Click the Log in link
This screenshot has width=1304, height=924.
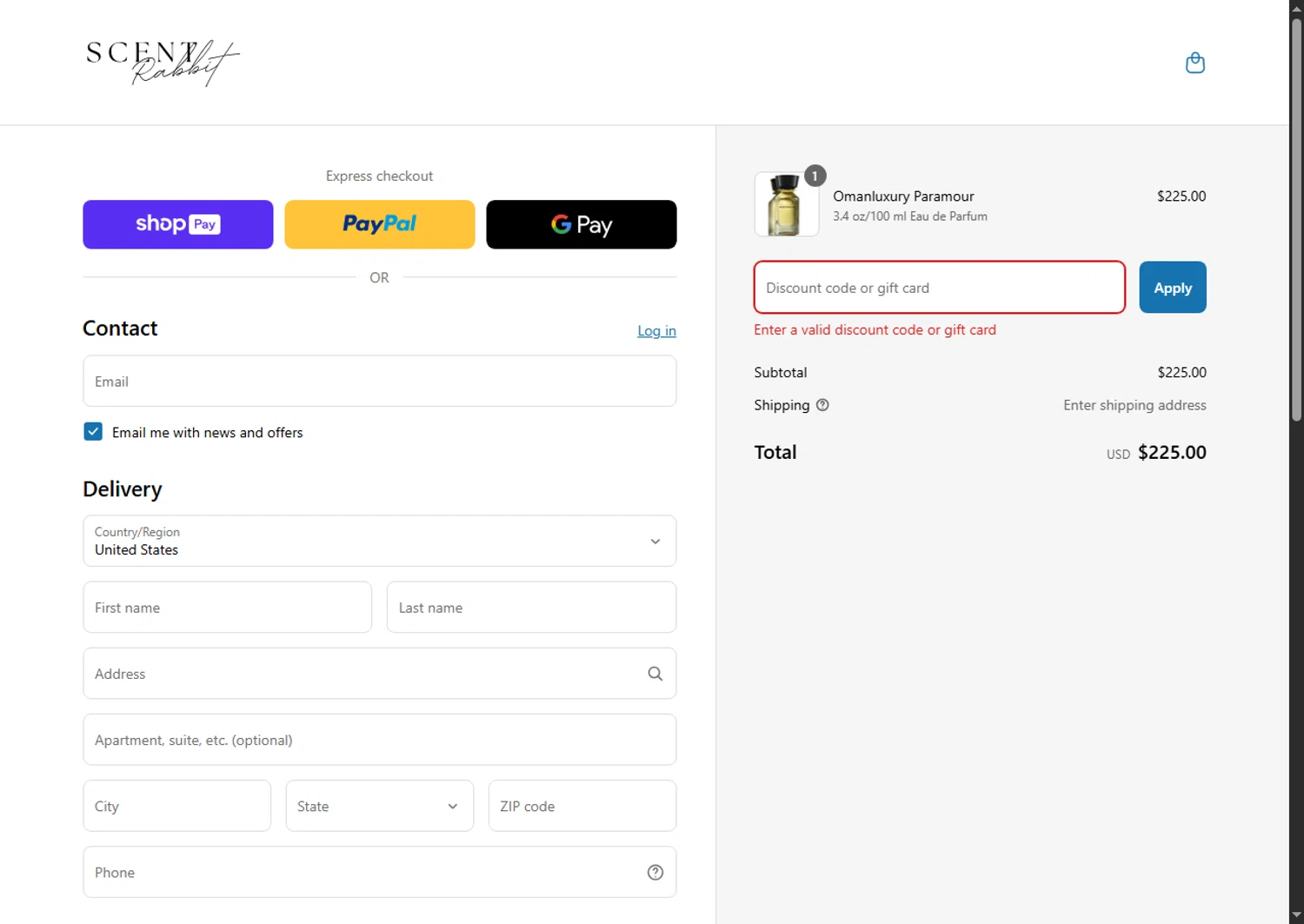pos(656,331)
